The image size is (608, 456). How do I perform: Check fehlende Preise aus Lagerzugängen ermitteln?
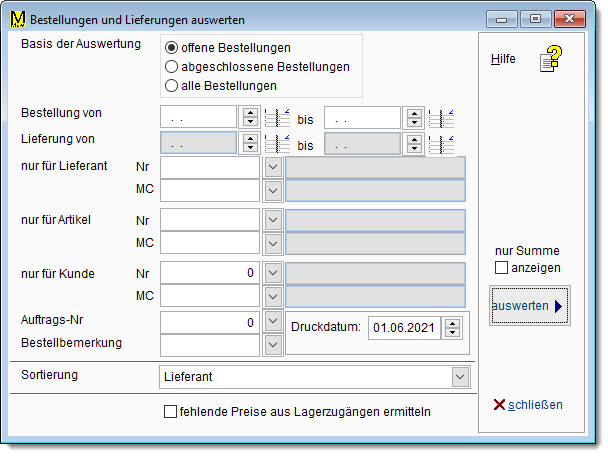point(170,411)
